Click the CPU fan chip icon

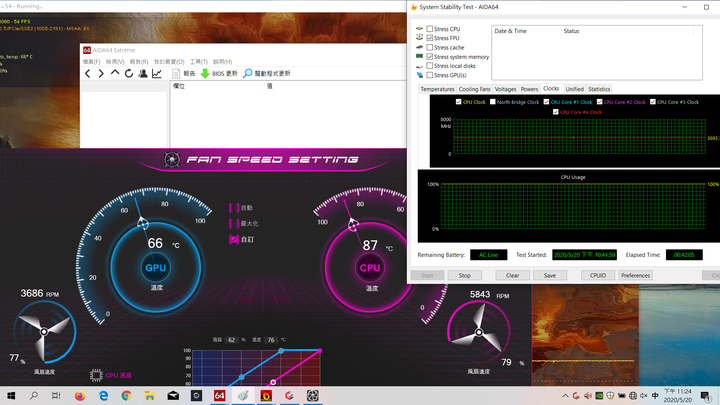(x=96, y=375)
